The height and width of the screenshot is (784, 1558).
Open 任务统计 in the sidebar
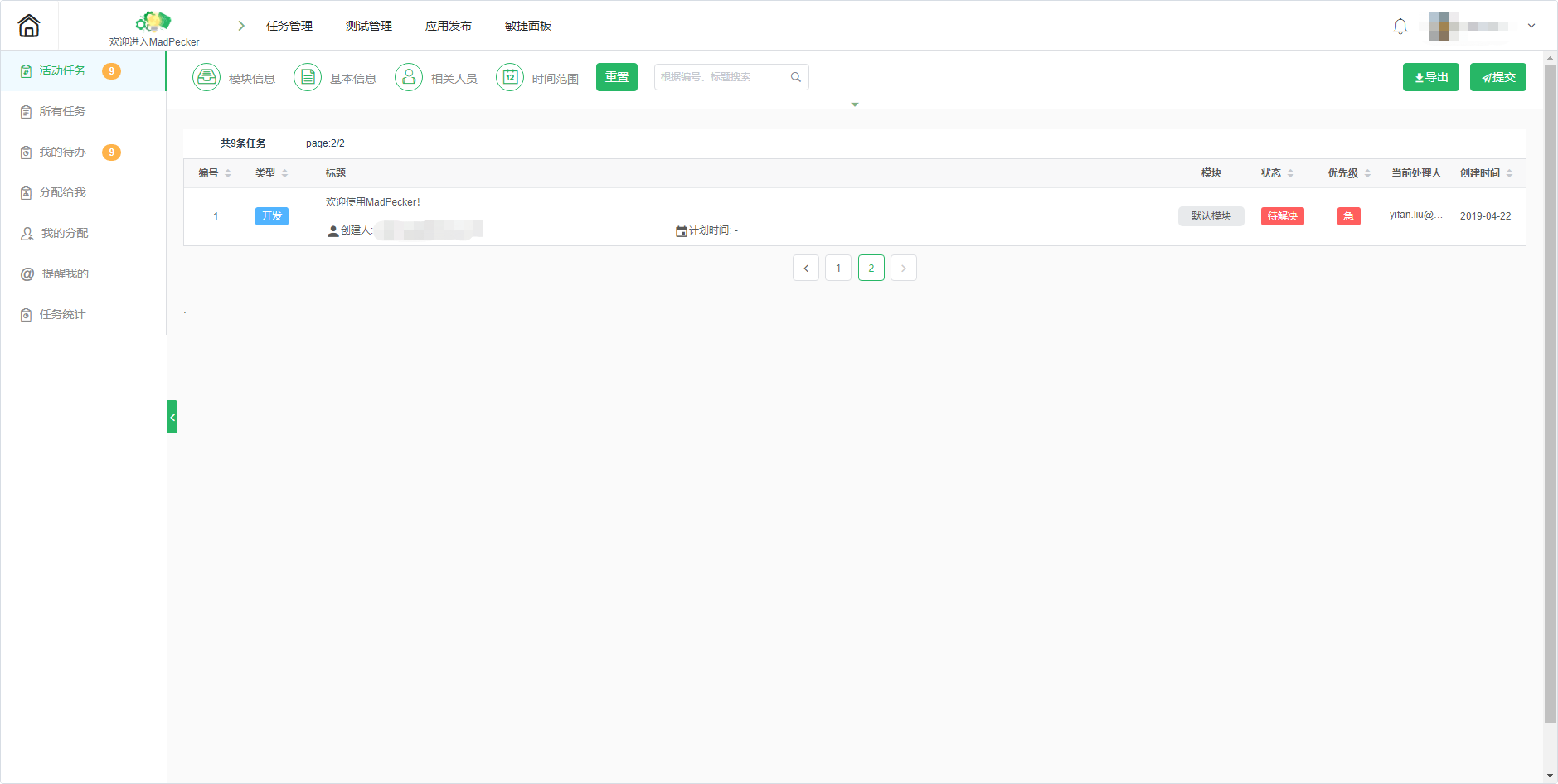(83, 315)
